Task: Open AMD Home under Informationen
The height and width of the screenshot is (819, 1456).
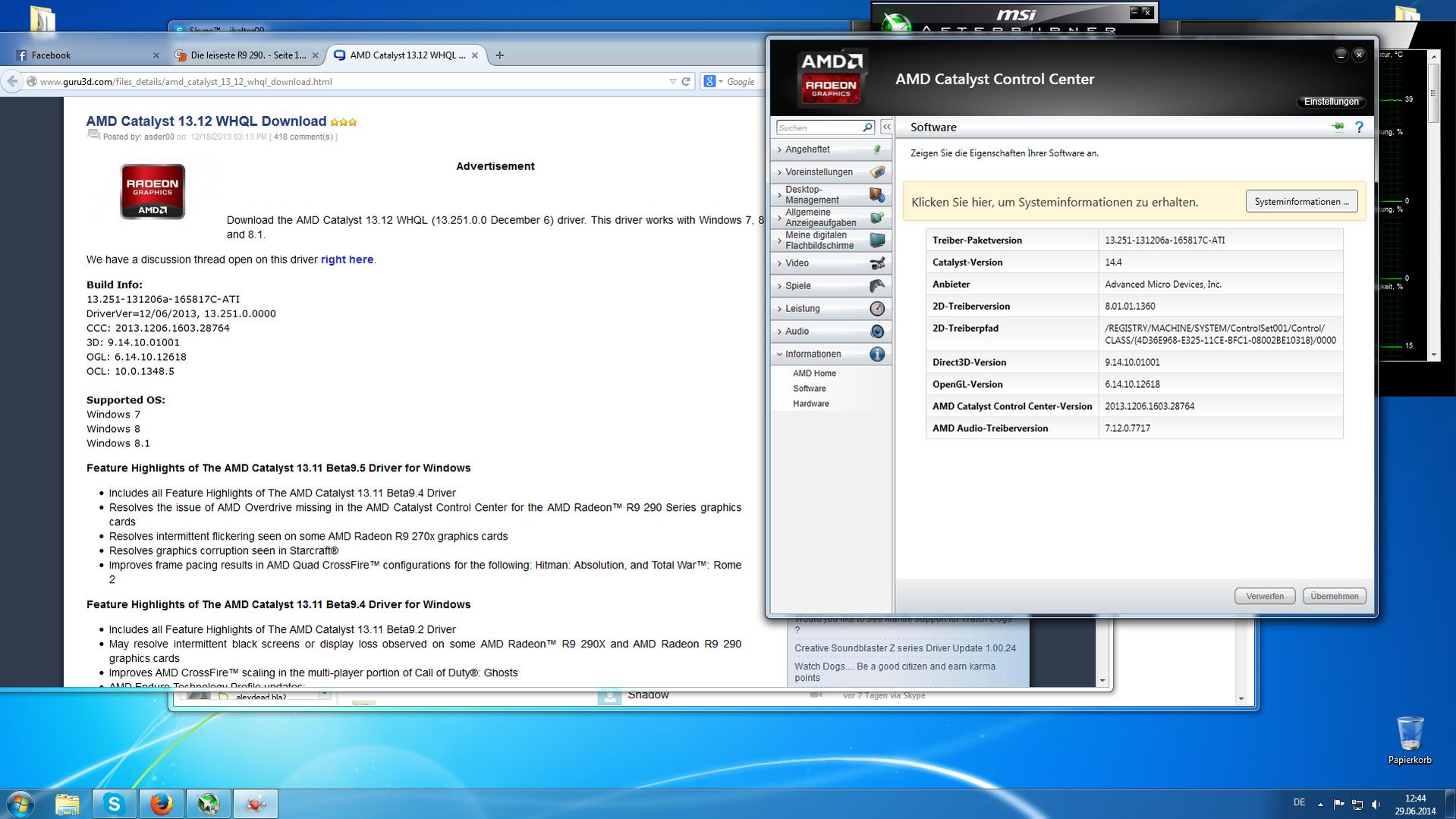Action: [x=814, y=373]
